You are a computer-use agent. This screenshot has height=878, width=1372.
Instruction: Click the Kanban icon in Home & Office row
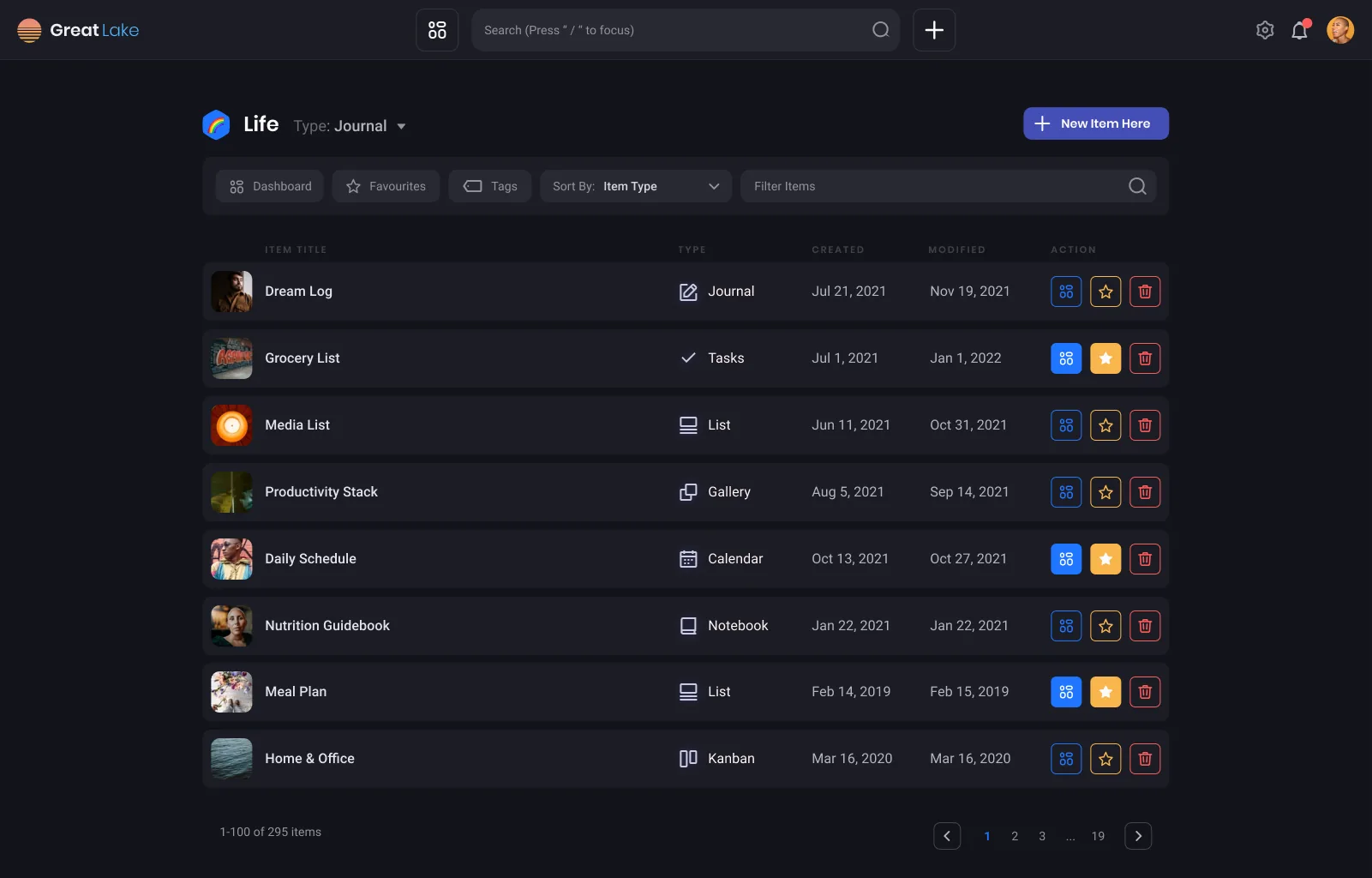pyautogui.click(x=688, y=759)
